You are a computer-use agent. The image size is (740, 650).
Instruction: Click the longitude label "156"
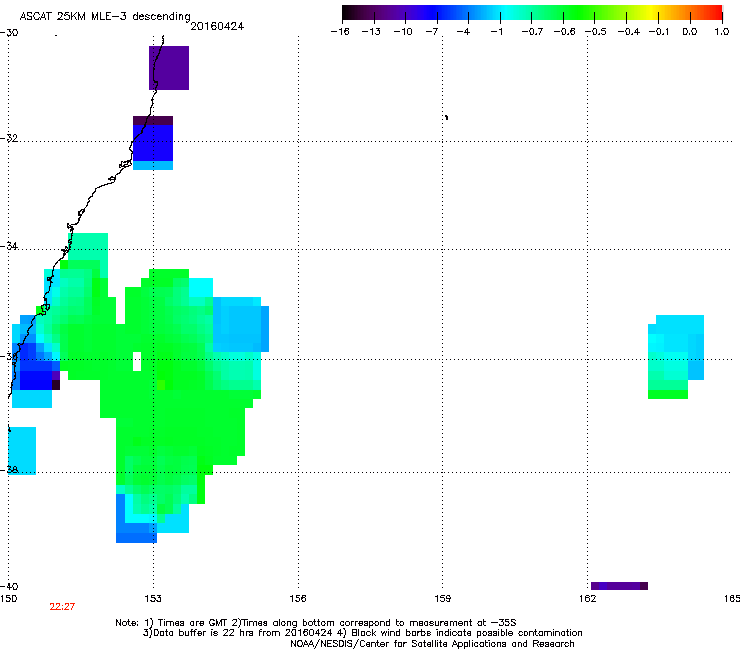pos(298,599)
